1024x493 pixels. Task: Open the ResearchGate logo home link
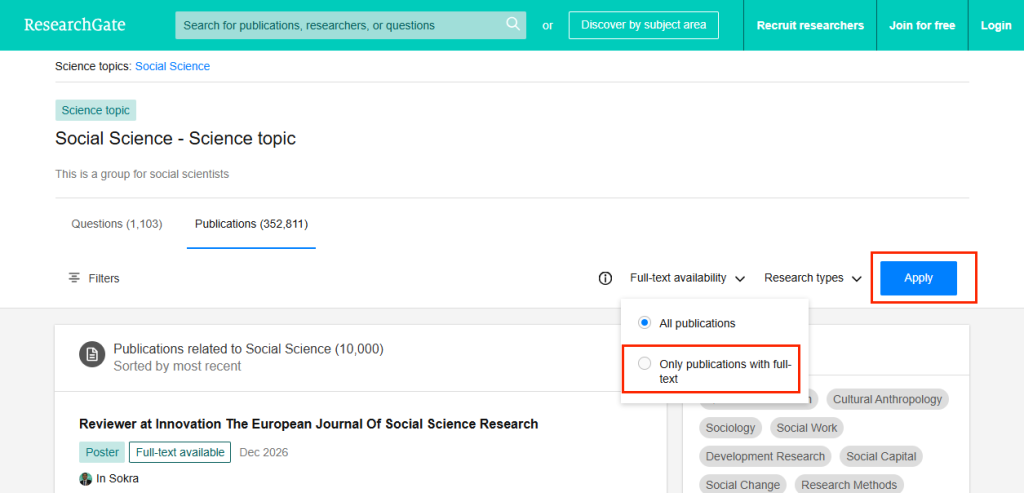[x=74, y=25]
